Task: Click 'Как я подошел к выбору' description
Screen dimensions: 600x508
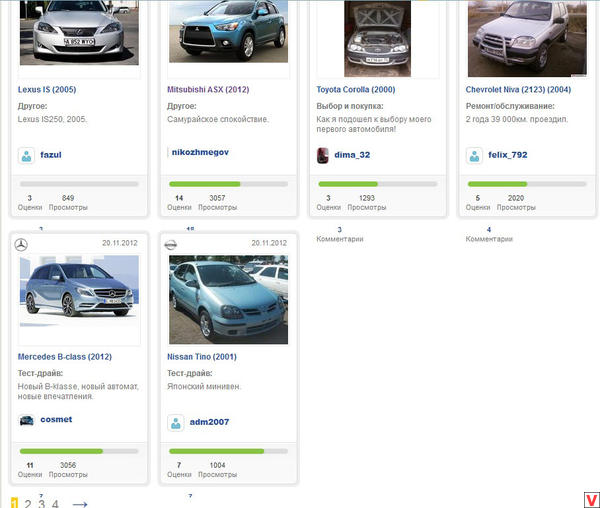Action: (x=374, y=124)
